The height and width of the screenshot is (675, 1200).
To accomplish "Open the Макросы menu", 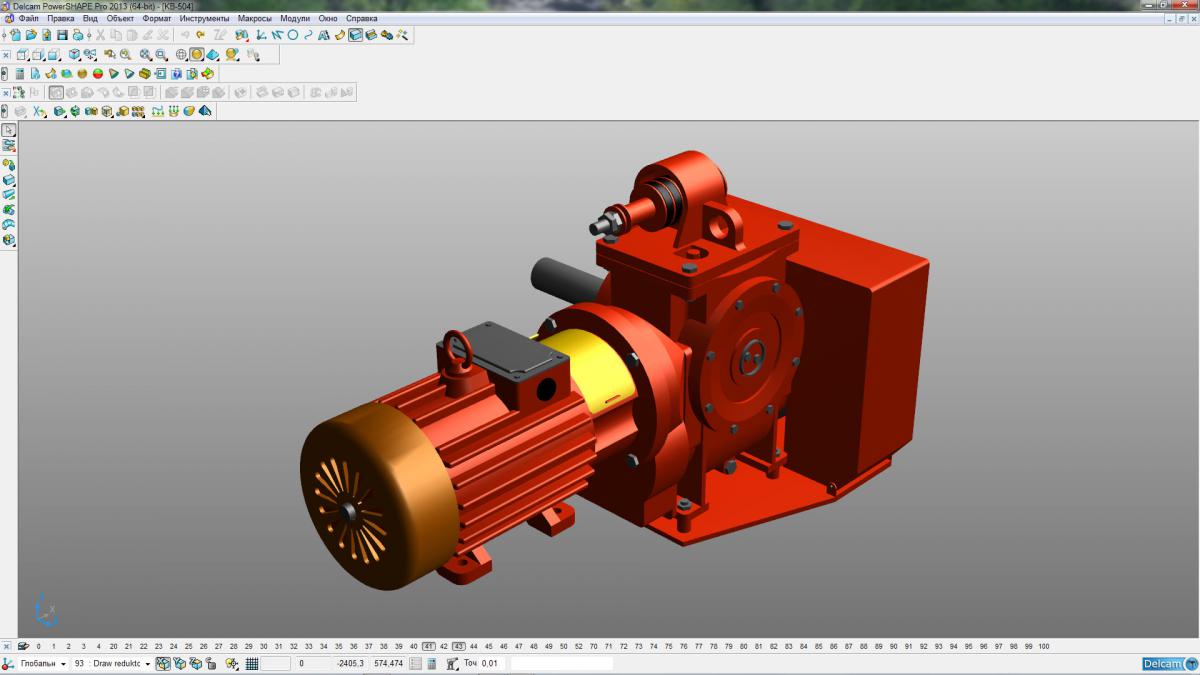I will [254, 18].
